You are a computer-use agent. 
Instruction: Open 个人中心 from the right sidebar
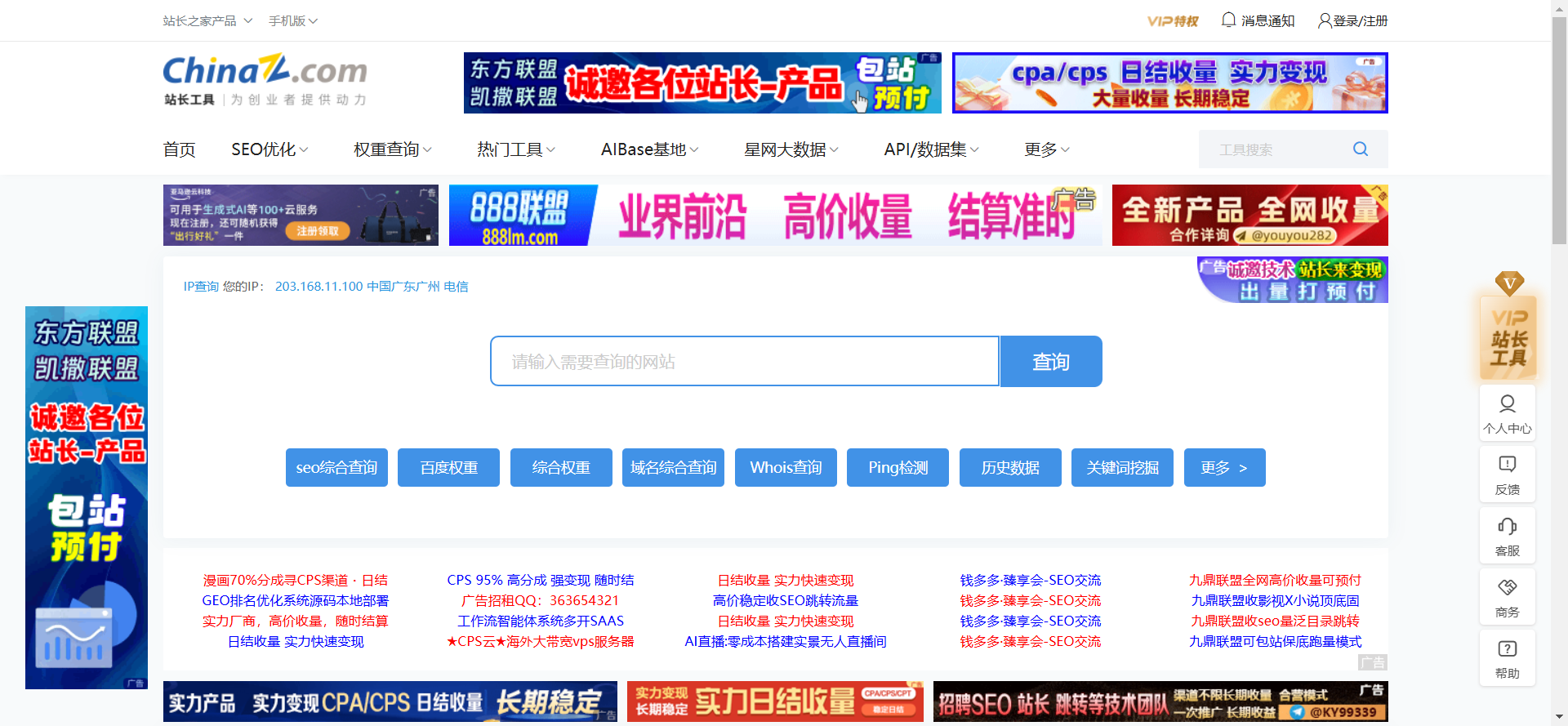[x=1508, y=413]
